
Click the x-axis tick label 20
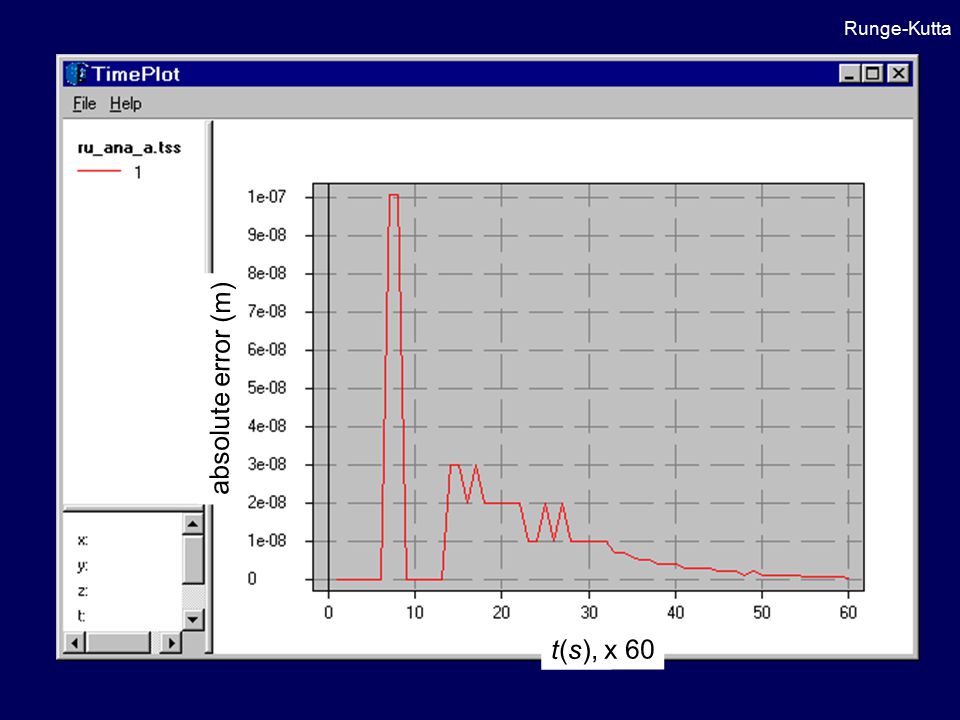[x=501, y=612]
